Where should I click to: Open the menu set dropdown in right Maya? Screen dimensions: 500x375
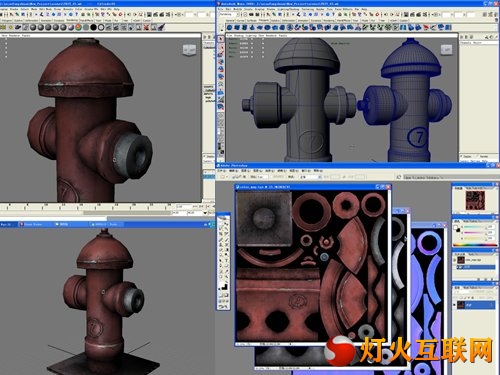tap(228, 15)
